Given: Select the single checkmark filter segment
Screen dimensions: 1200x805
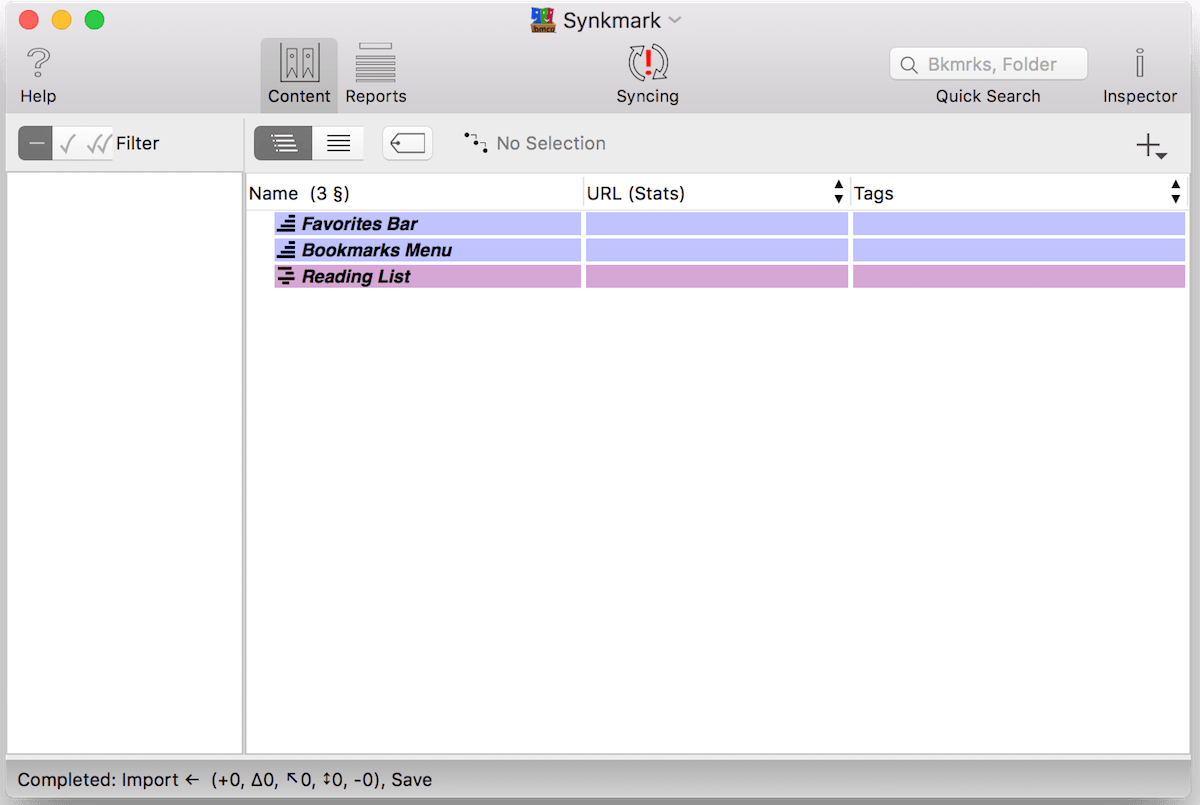Looking at the screenshot, I should (68, 143).
